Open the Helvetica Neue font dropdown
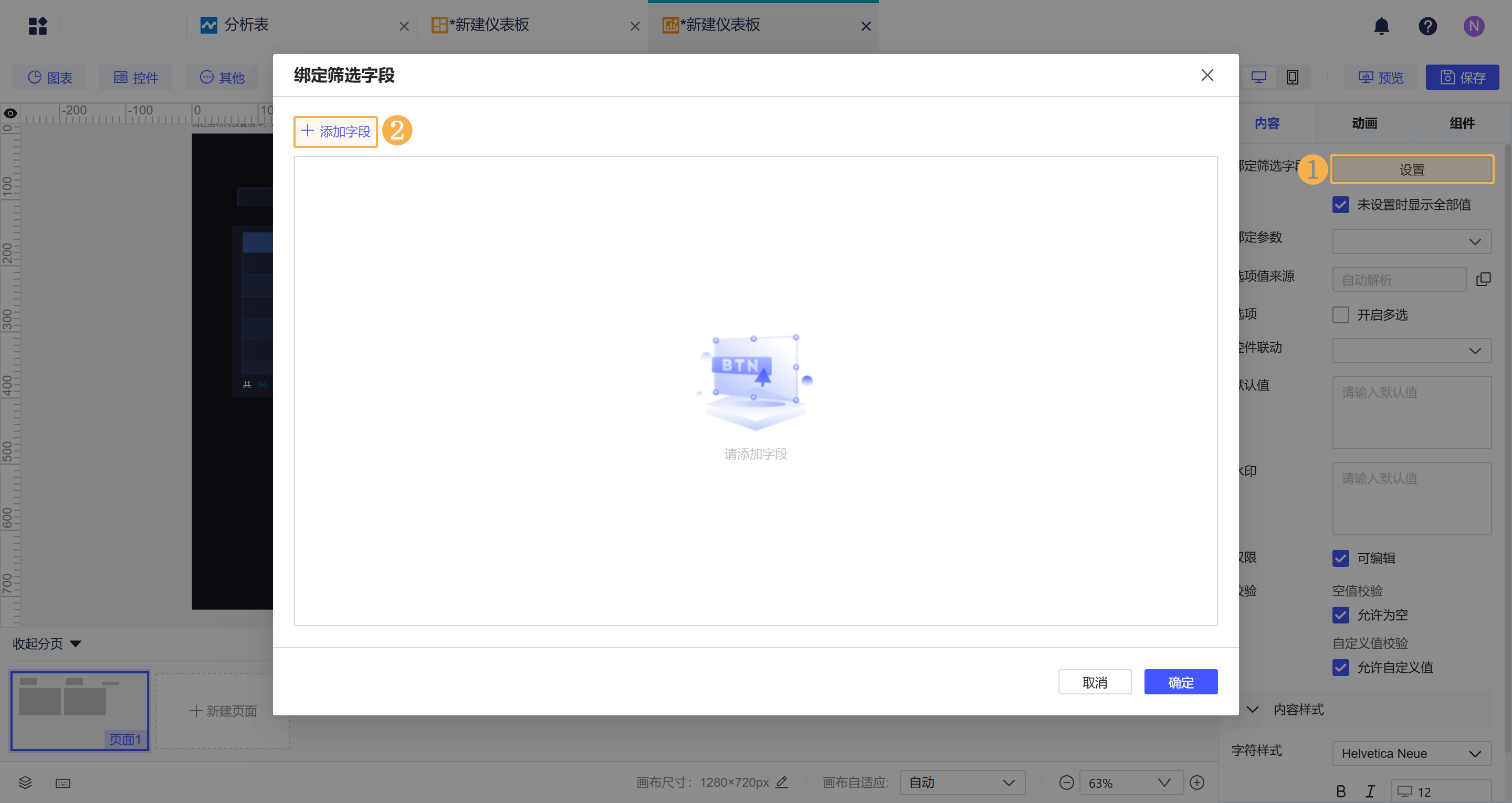 pyautogui.click(x=1411, y=753)
